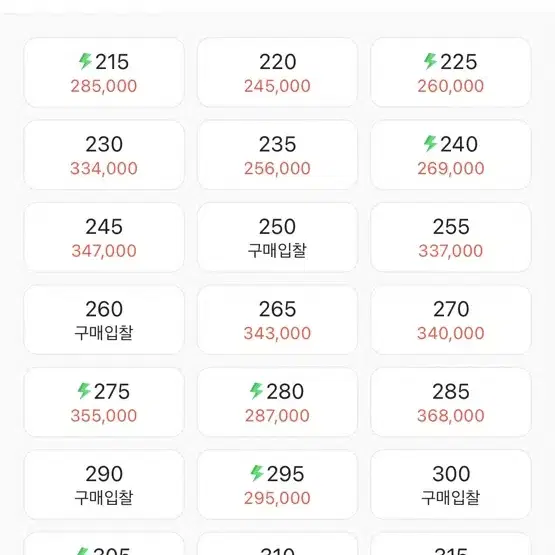
Task: Pick size 265 priced 343,000
Action: (277, 320)
